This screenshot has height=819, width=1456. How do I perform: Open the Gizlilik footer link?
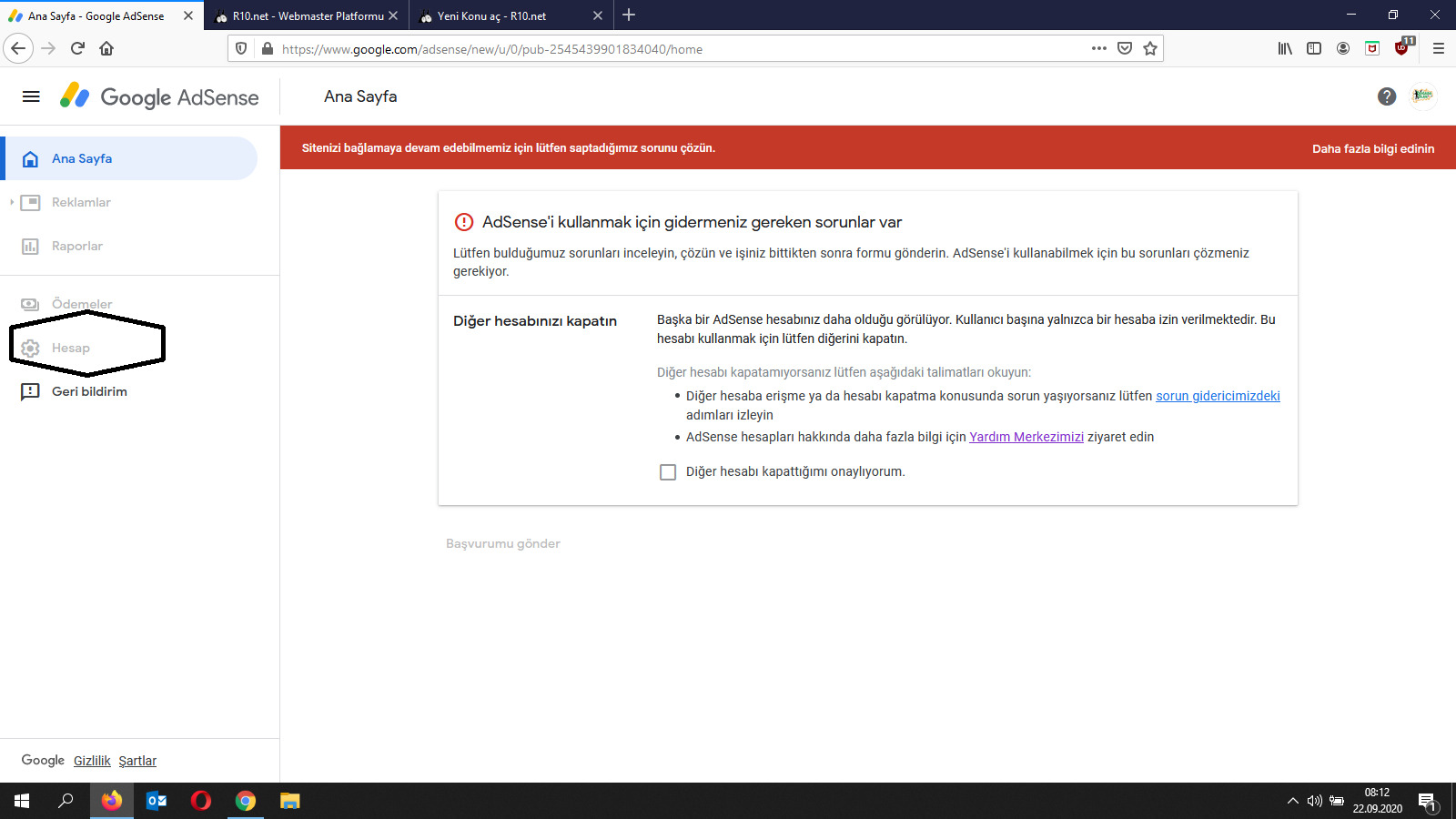coord(92,761)
